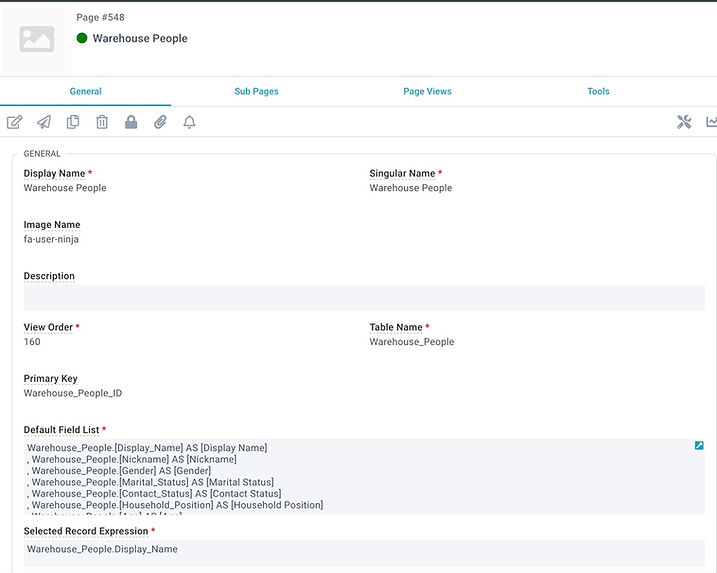The image size is (717, 573).
Task: Click the Singular Name label
Action: pyautogui.click(x=402, y=173)
